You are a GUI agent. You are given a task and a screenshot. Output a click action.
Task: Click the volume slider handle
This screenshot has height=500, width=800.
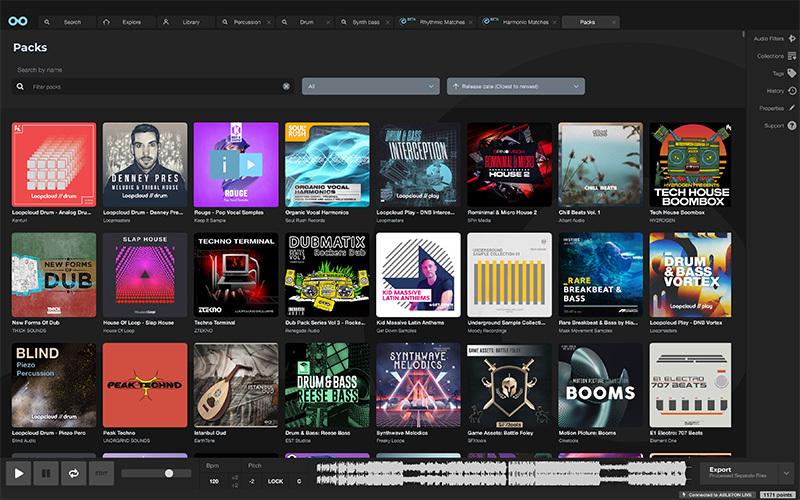click(169, 473)
